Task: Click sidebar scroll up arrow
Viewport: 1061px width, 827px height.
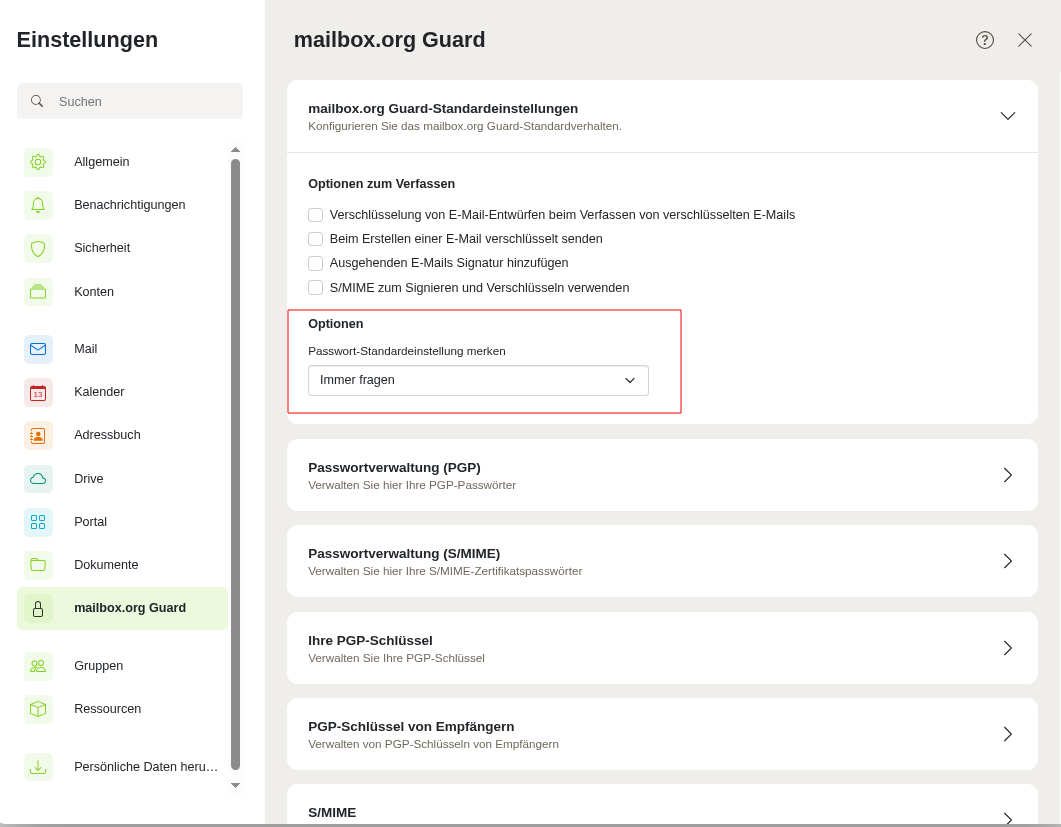Action: point(235,150)
